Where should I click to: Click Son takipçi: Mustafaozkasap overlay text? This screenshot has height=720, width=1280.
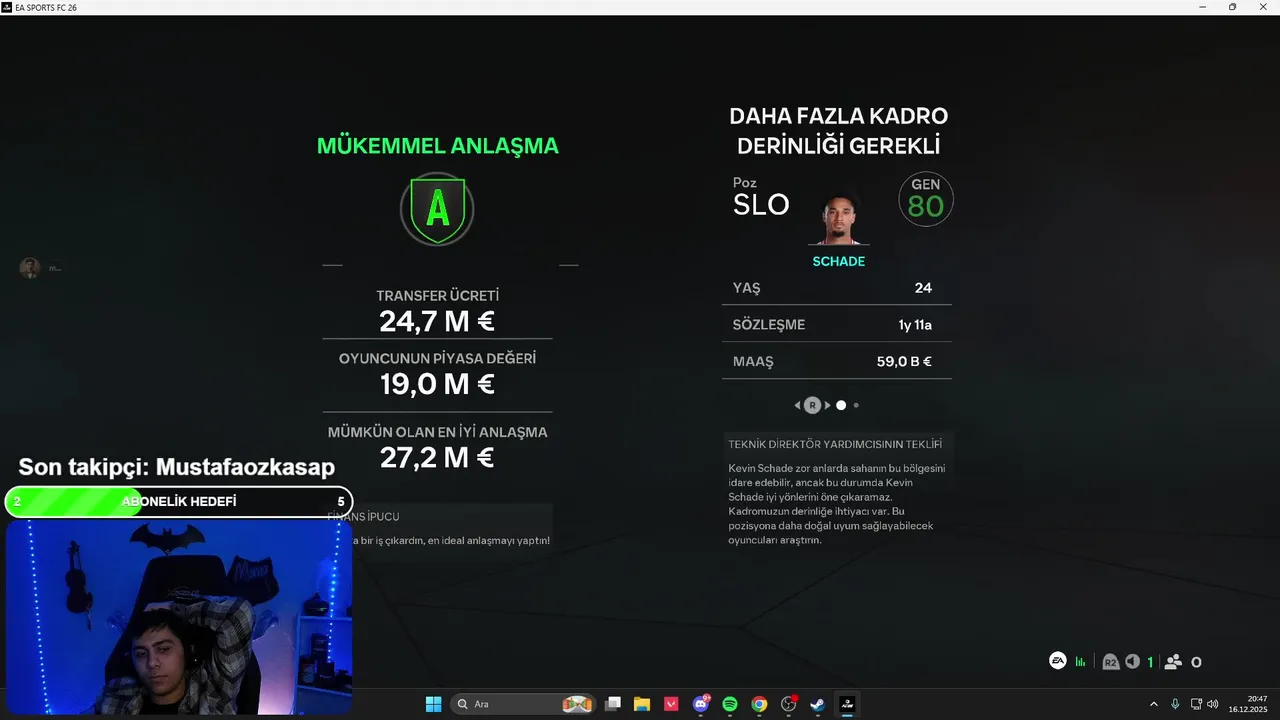point(177,467)
